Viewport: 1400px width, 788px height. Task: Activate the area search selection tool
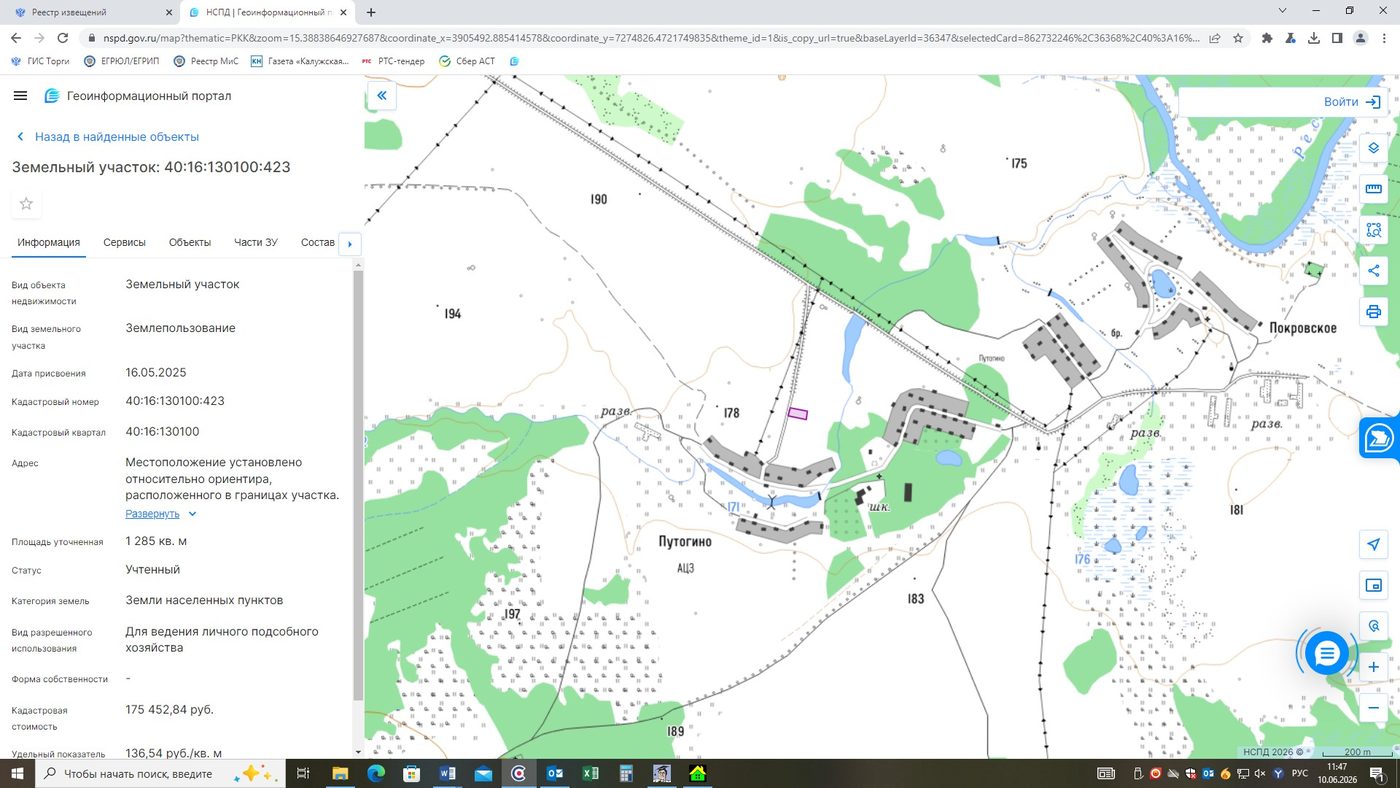click(x=1373, y=230)
